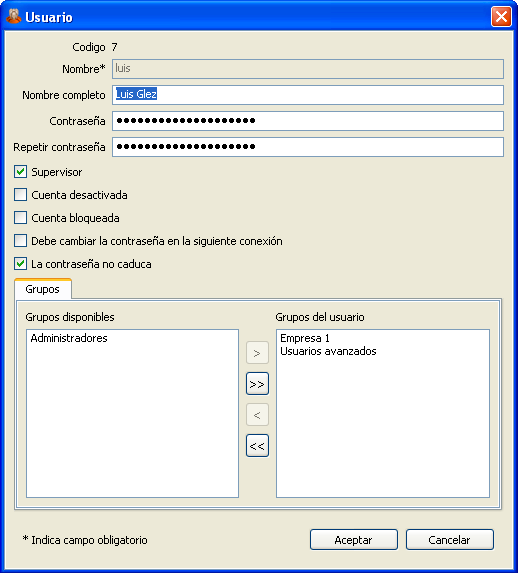Click the Contraseña password field
This screenshot has height=573, width=518.
click(308, 121)
